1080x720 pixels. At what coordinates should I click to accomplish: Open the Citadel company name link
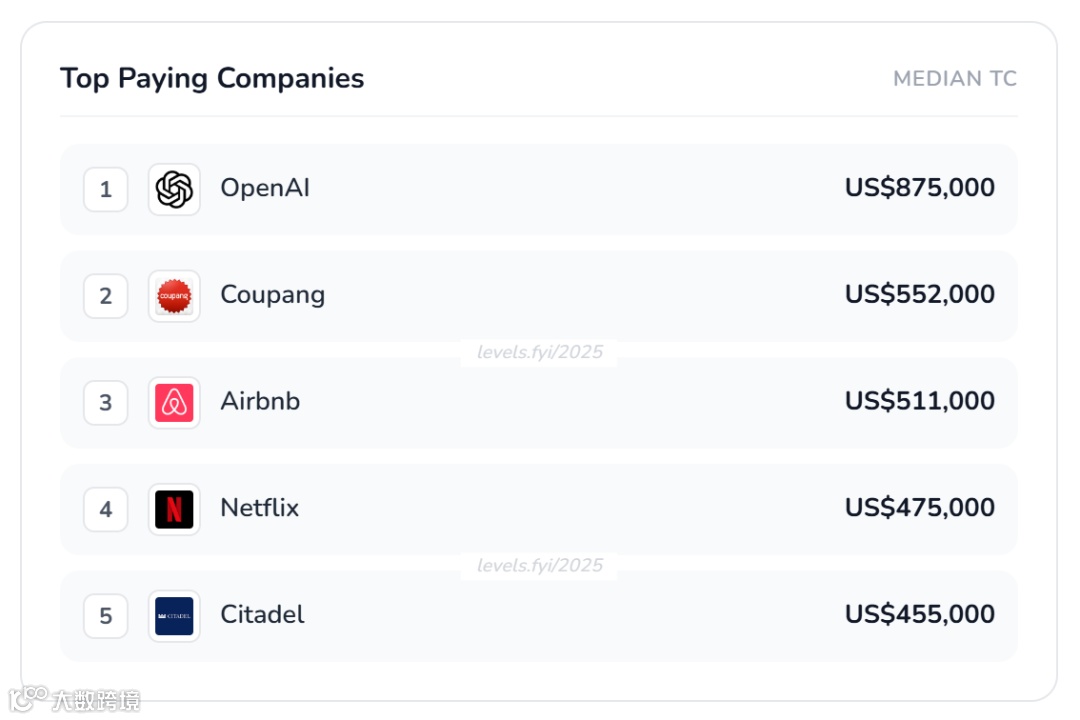[x=262, y=614]
